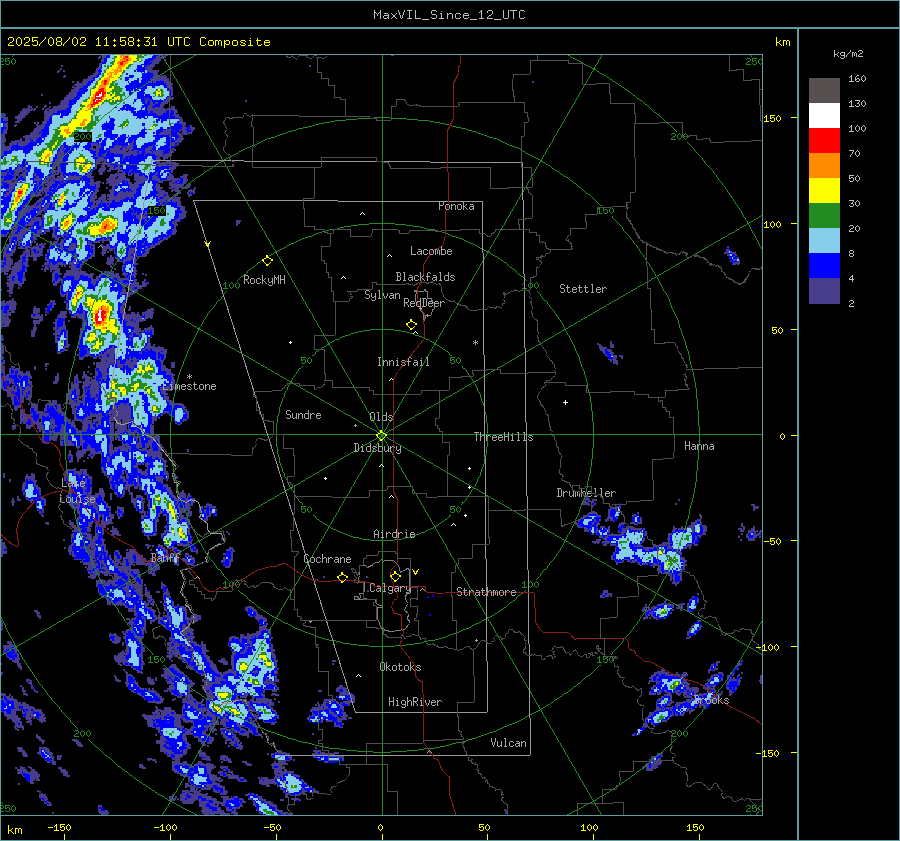Click the km label at bottom left
Viewport: 900px width, 841px height.
pyautogui.click(x=14, y=830)
